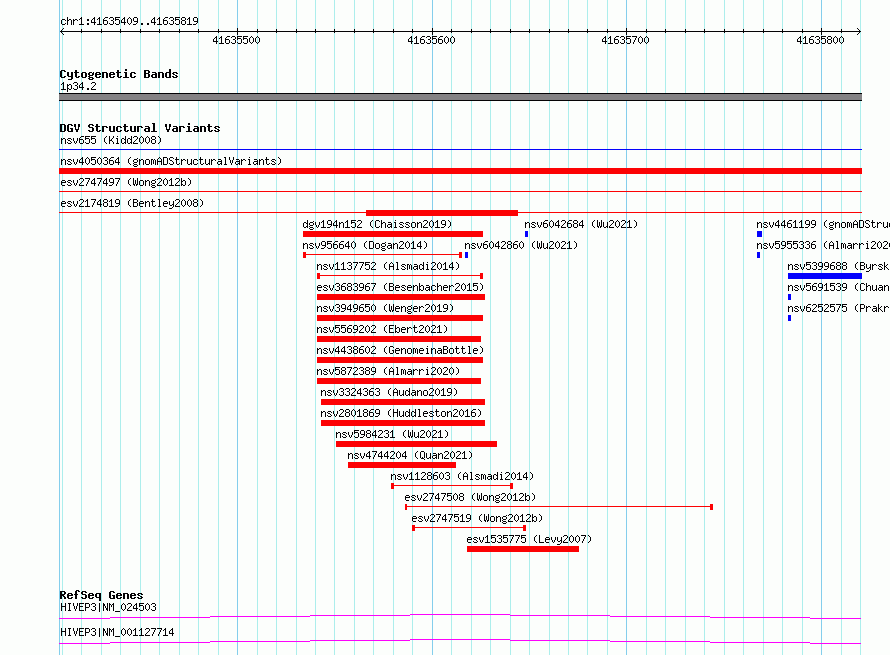Click the nsv5984231 (Wu2021) red bar
890x655 pixels.
pyautogui.click(x=416, y=444)
